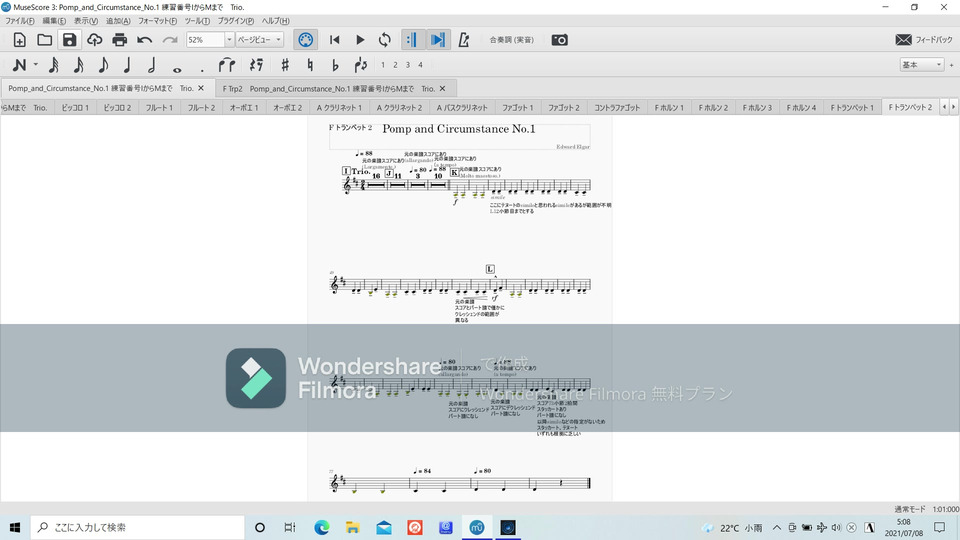960x540 pixels.
Task: Open Microsoft Edge from the taskbar
Action: tap(321, 527)
